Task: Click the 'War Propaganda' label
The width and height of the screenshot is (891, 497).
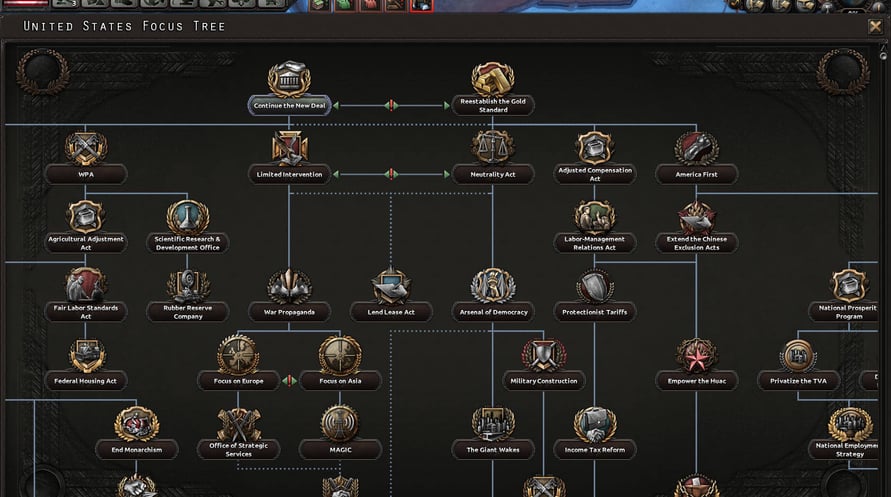Action: pos(289,312)
